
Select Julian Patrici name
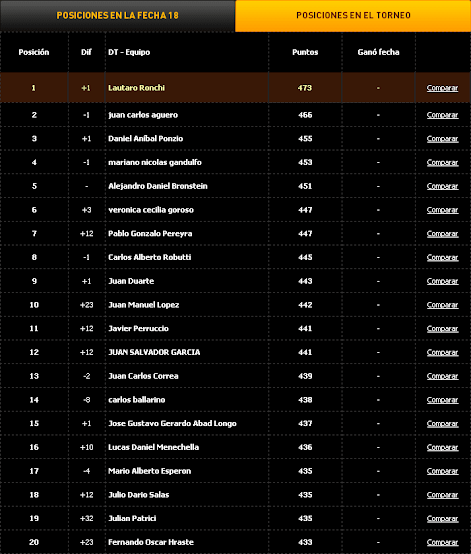pos(132,518)
